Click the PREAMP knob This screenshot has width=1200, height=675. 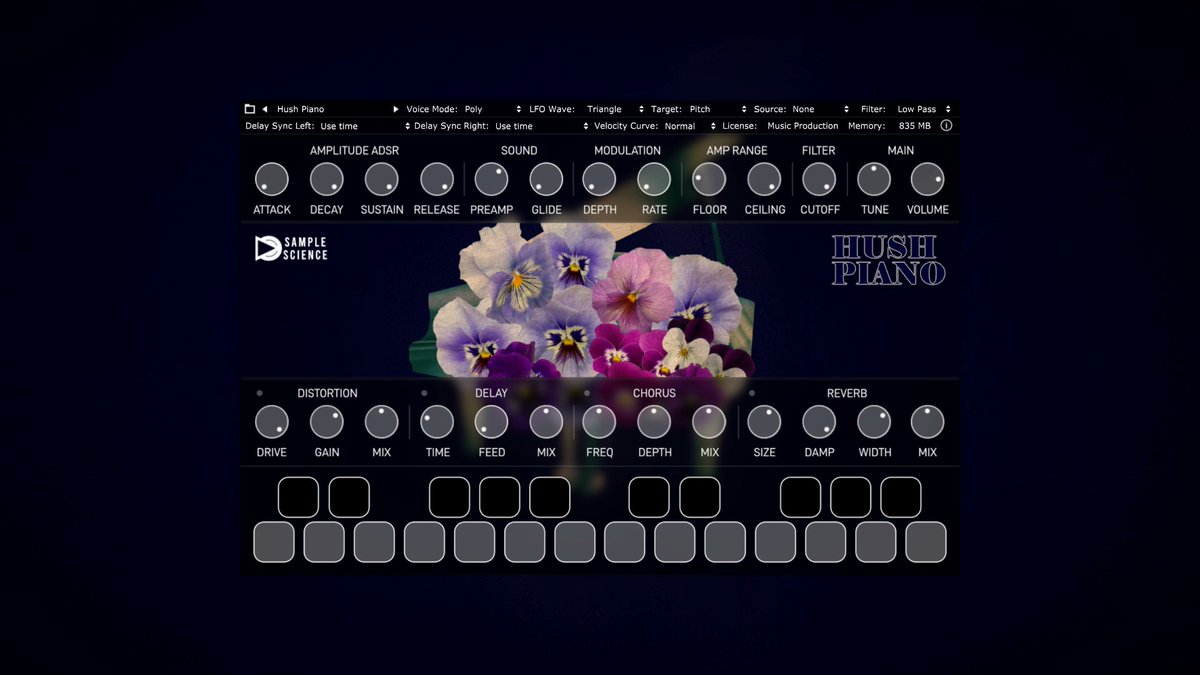pyautogui.click(x=491, y=179)
